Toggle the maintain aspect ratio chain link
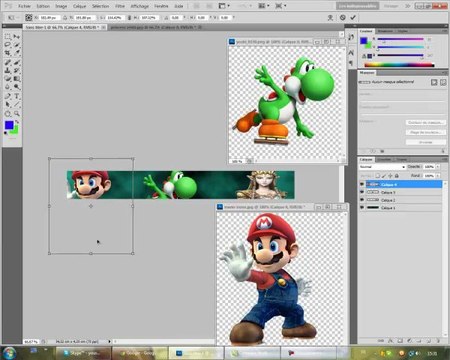 [128, 17]
